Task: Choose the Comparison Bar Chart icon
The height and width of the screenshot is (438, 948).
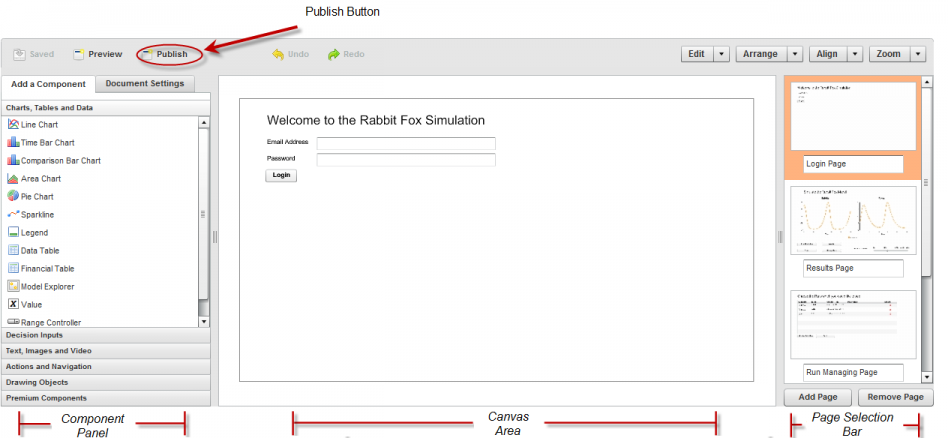Action: [13, 160]
